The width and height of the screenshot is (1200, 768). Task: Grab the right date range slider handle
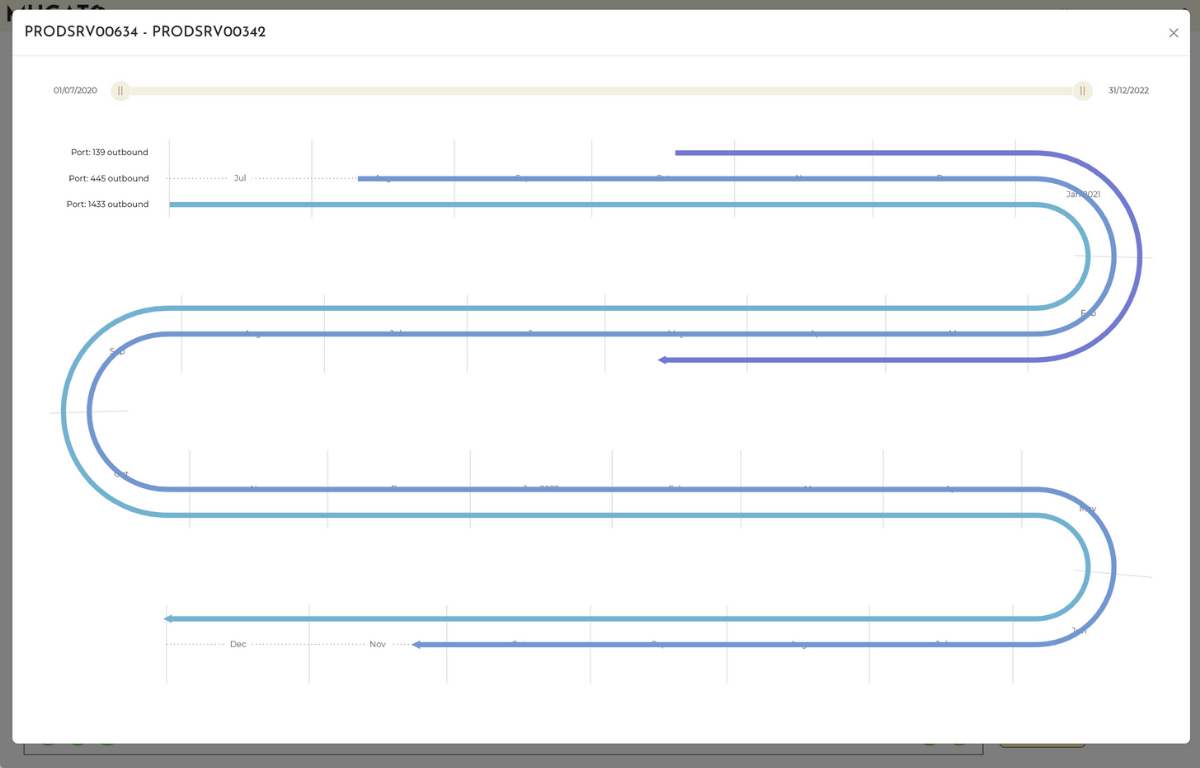(x=1082, y=91)
